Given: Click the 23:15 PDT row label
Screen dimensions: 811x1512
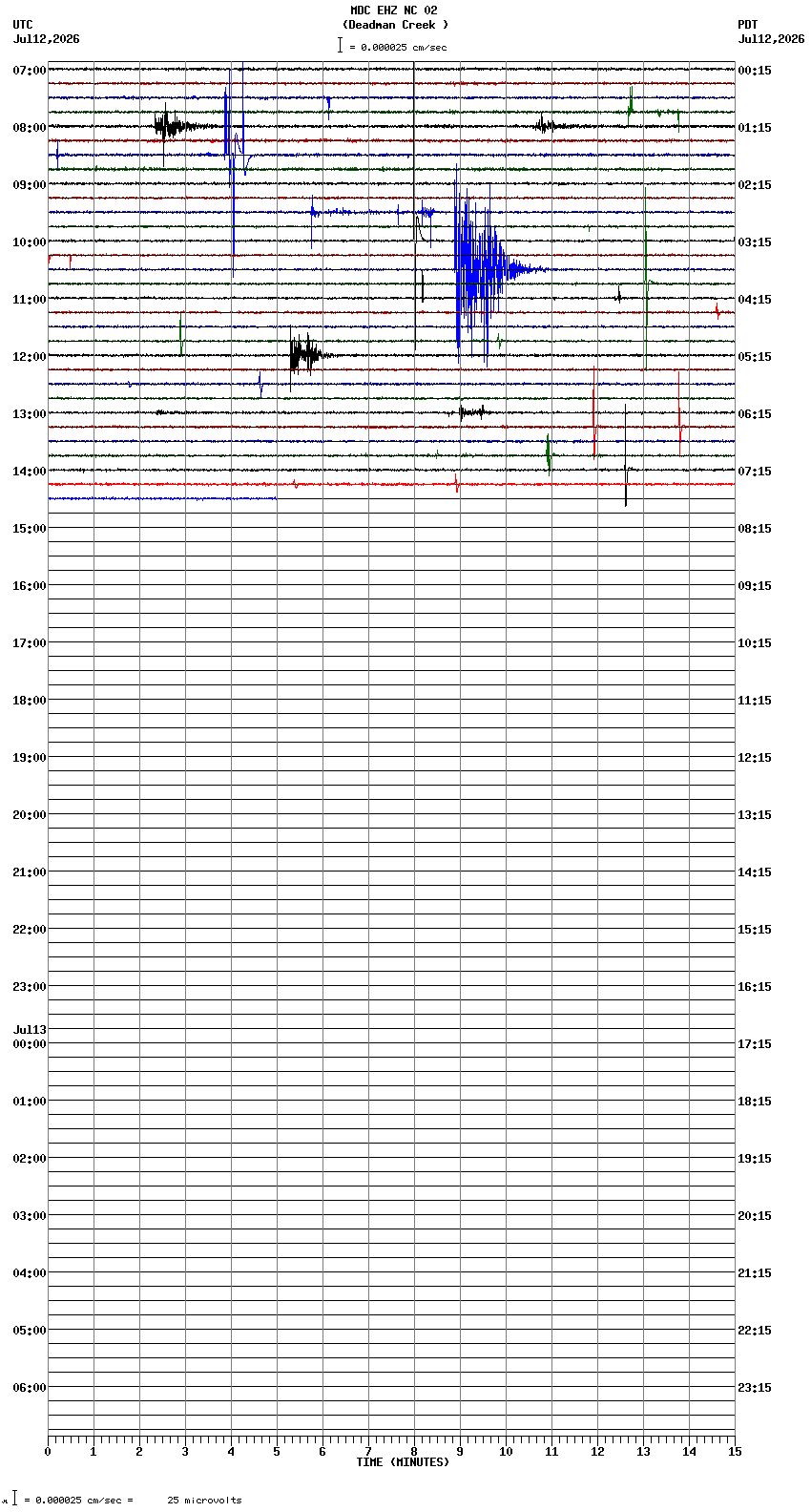Looking at the screenshot, I should (x=755, y=1388).
